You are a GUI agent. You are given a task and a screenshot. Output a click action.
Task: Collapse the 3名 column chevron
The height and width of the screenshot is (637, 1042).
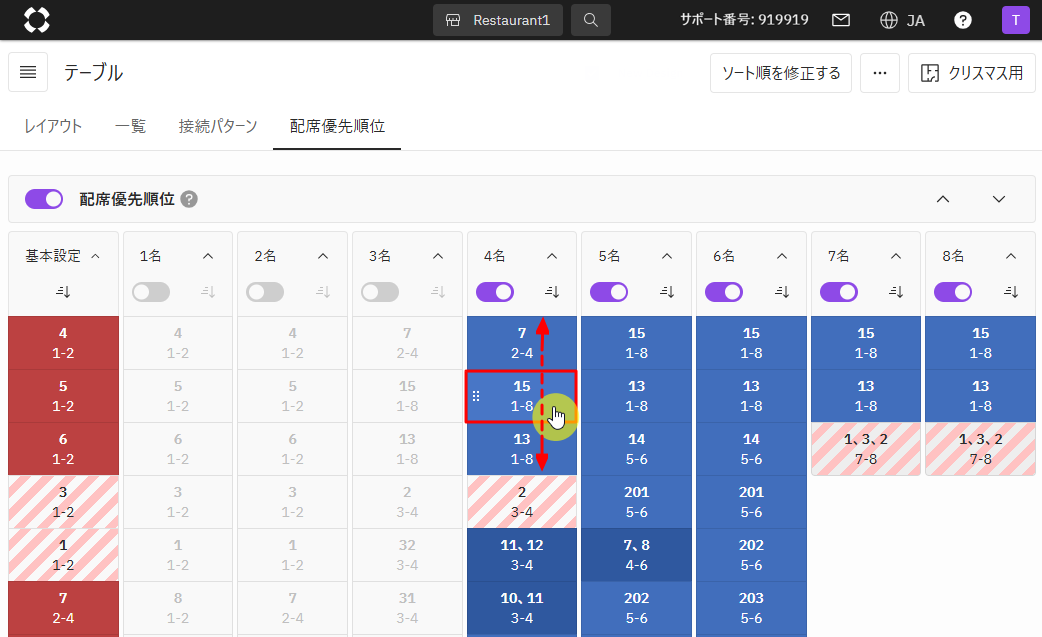click(x=438, y=256)
